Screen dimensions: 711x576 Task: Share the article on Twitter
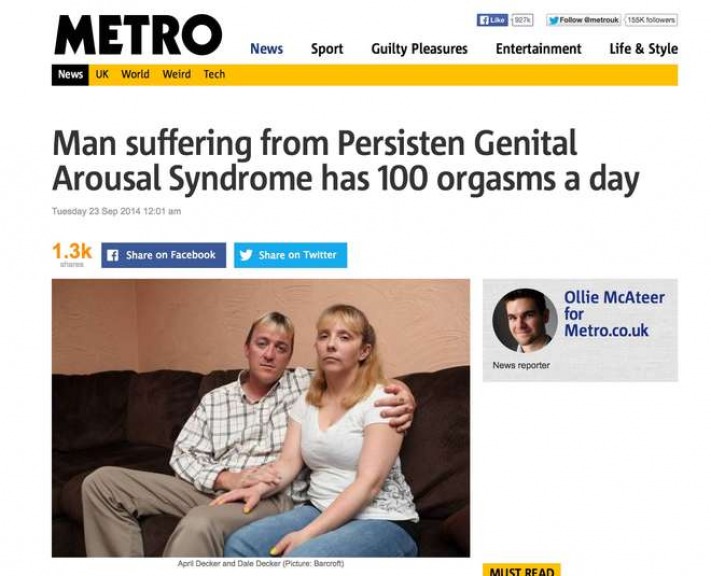tap(291, 255)
